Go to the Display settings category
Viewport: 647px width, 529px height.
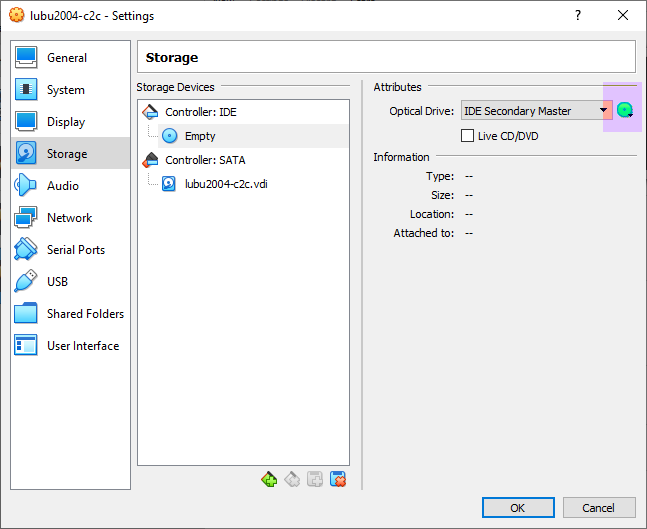(66, 122)
